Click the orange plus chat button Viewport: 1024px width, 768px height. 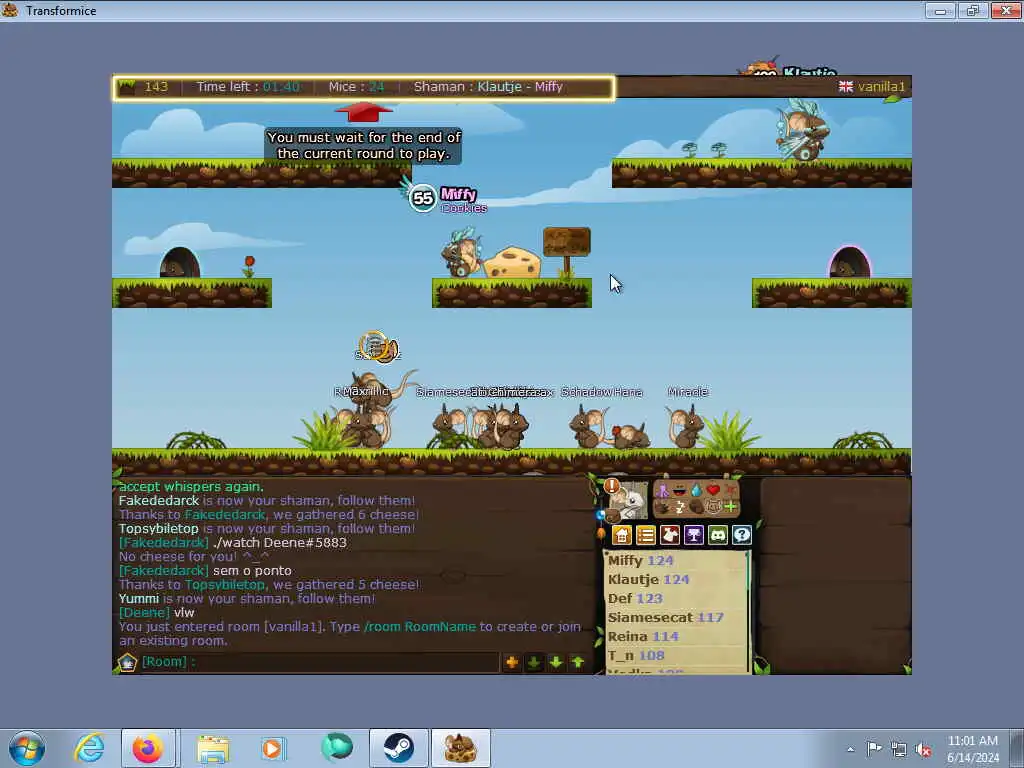(512, 662)
